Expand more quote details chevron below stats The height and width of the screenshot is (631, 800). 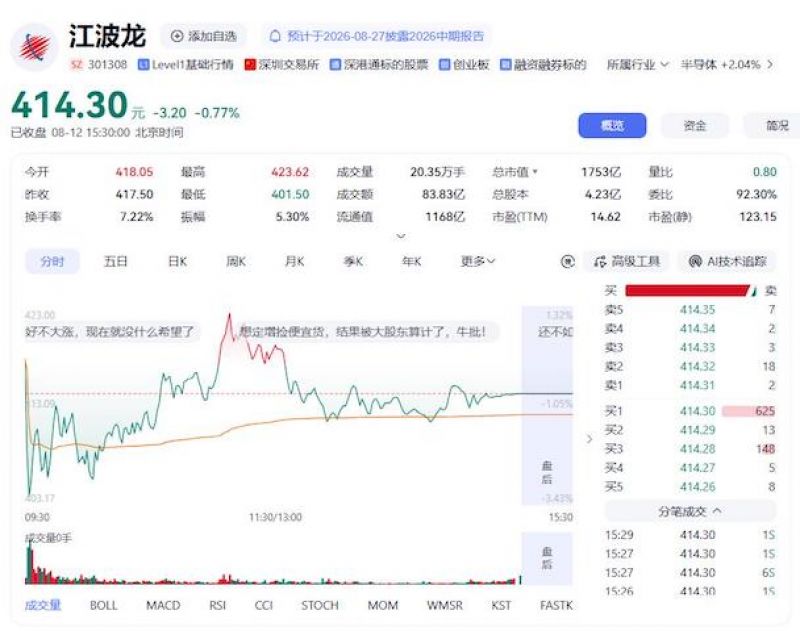pos(401,235)
